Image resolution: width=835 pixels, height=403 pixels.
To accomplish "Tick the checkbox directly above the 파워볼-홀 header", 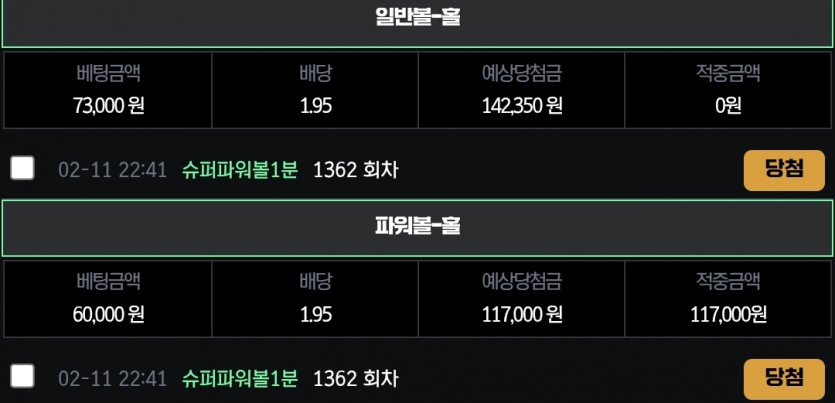I will tap(22, 168).
